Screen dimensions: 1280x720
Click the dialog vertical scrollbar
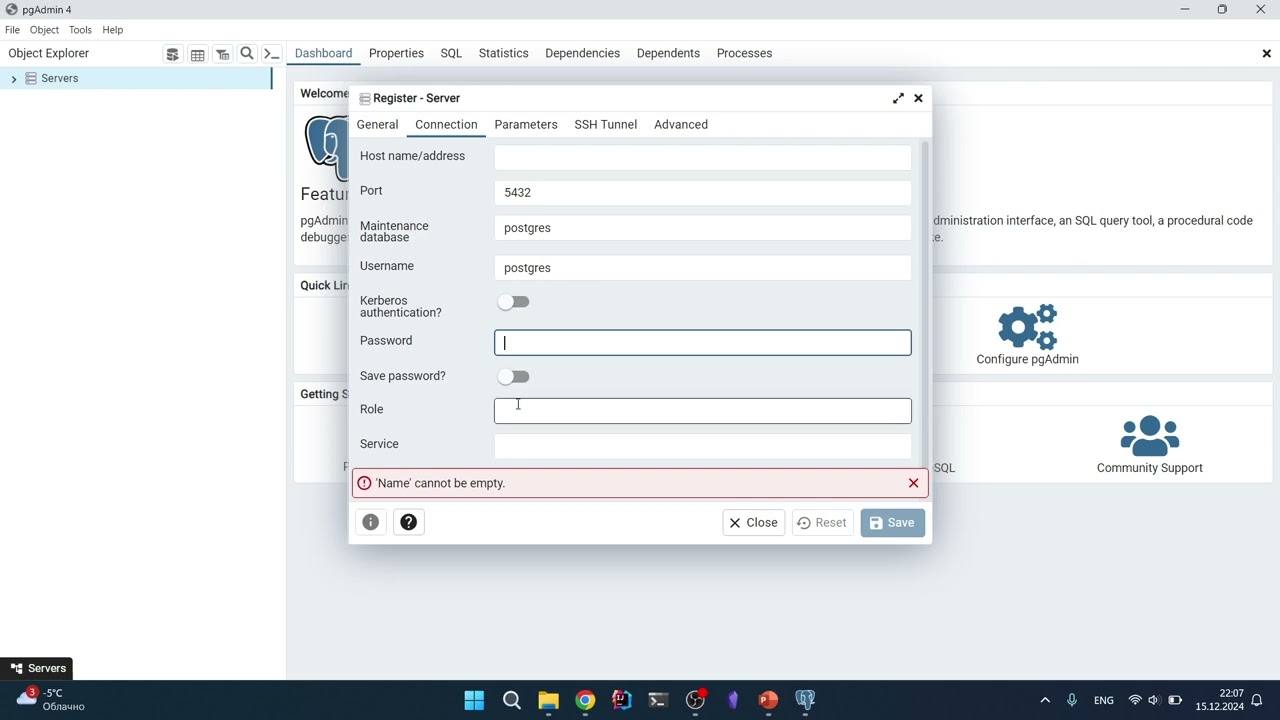coord(925,303)
